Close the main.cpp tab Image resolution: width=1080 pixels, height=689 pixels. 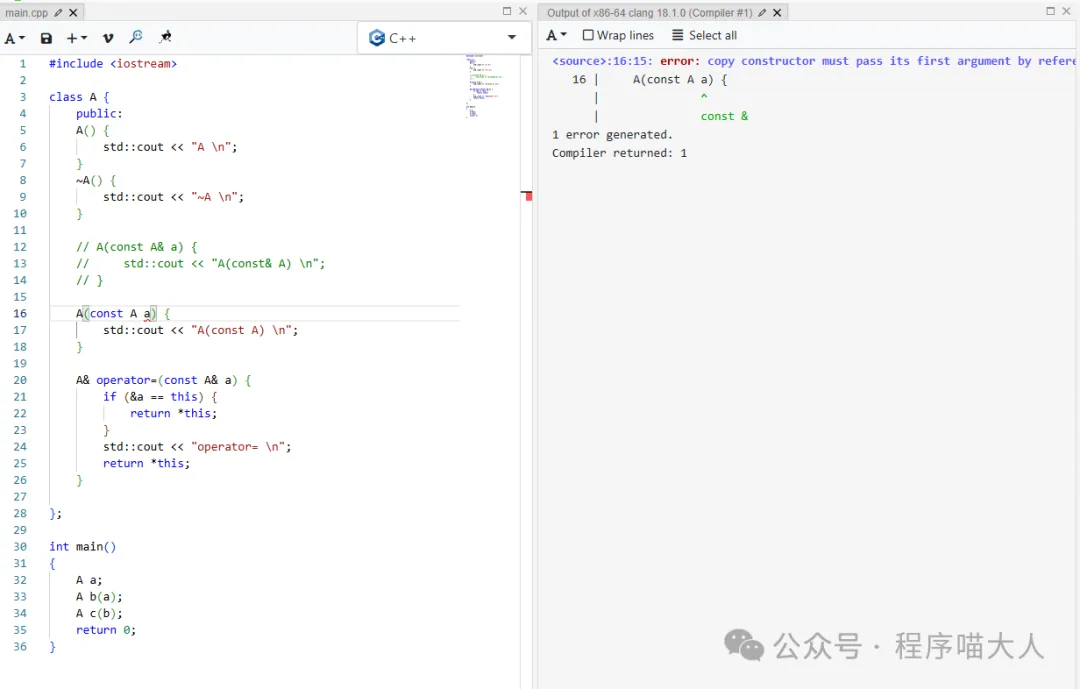click(x=73, y=12)
